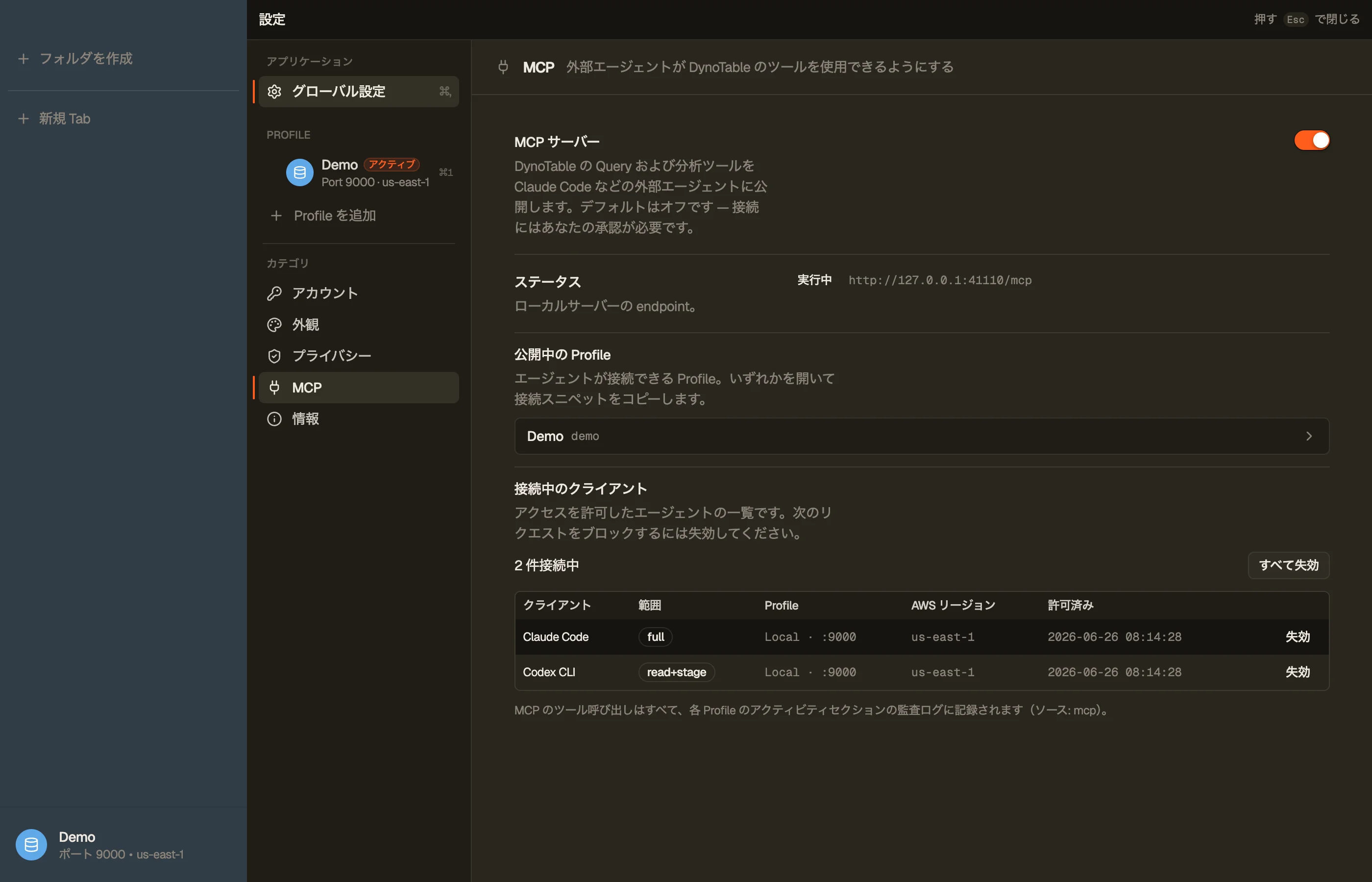Screen dimensions: 1372x882
Task: Click the plug icon in MCP page header
Action: pos(503,67)
